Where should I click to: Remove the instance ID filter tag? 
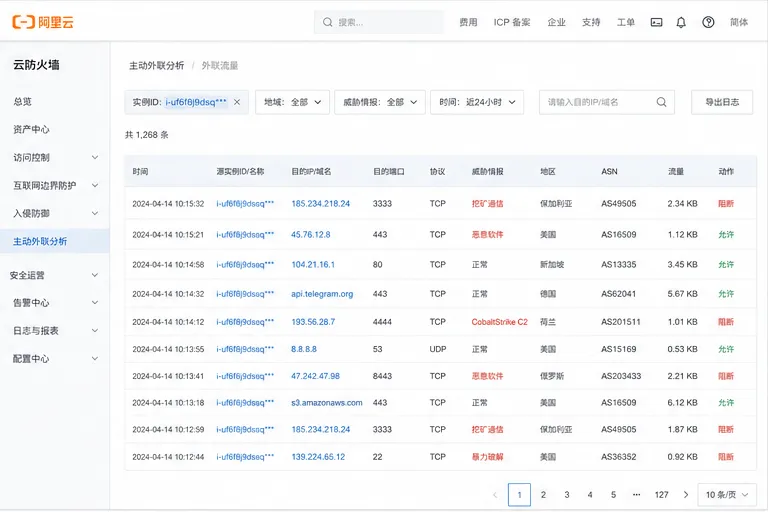[x=237, y=102]
